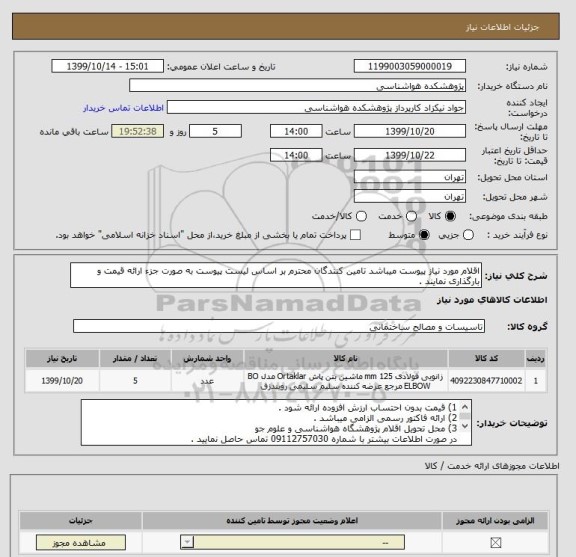
Task: Click the response deadline time 14:00 field
Action: click(296, 132)
